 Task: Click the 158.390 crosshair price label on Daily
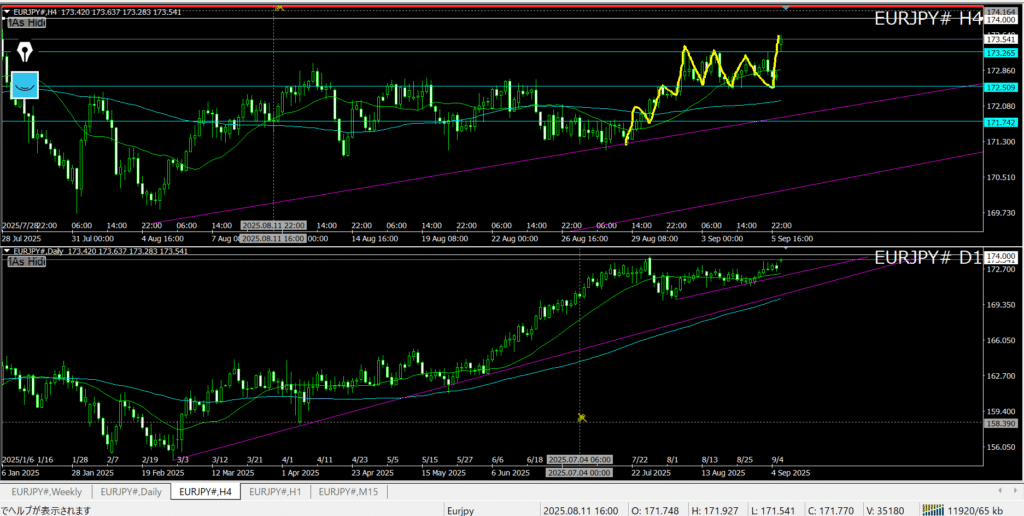[999, 423]
